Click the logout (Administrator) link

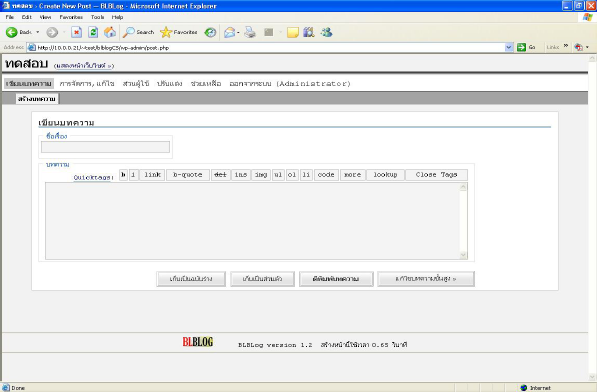[x=290, y=83]
